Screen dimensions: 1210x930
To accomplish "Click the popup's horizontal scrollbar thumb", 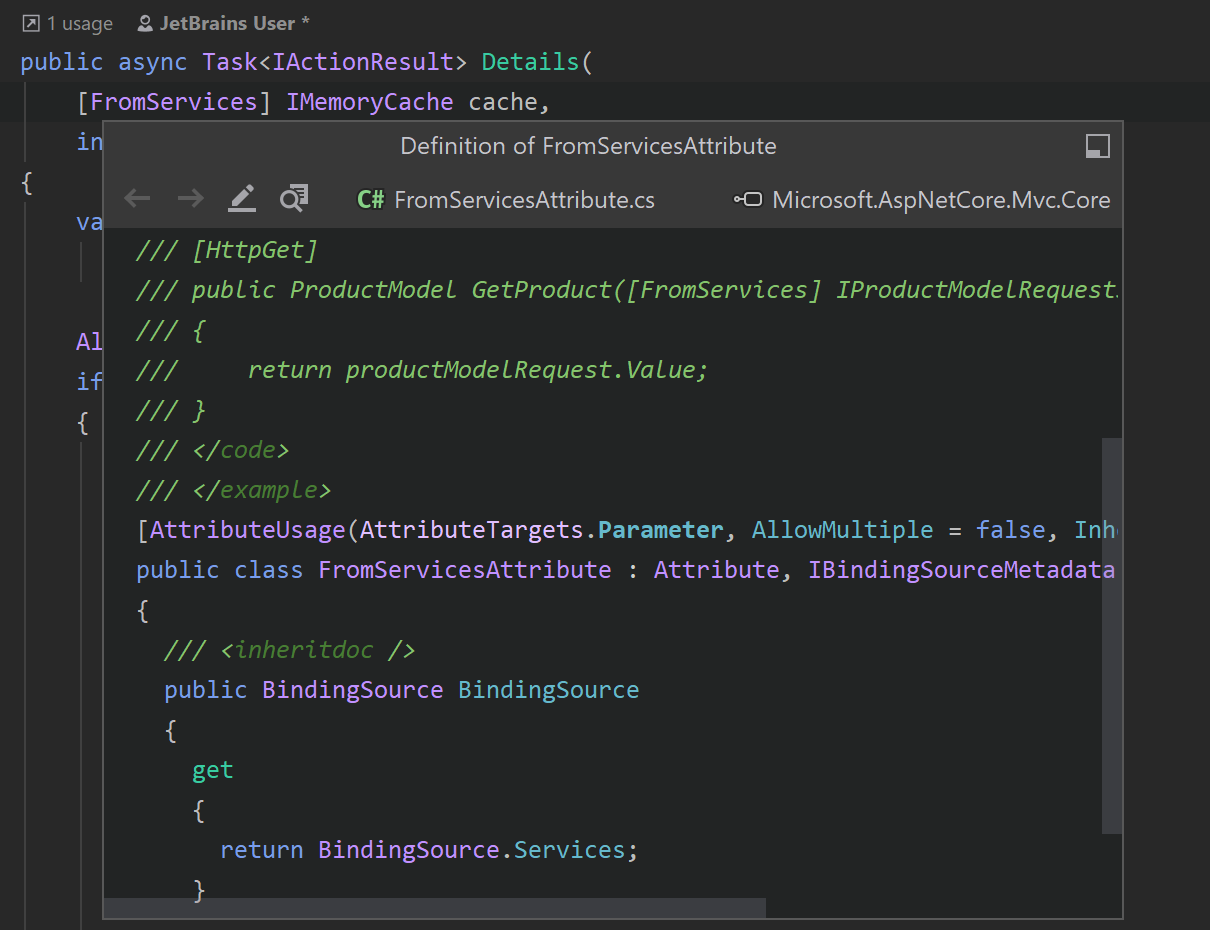I will (x=435, y=907).
